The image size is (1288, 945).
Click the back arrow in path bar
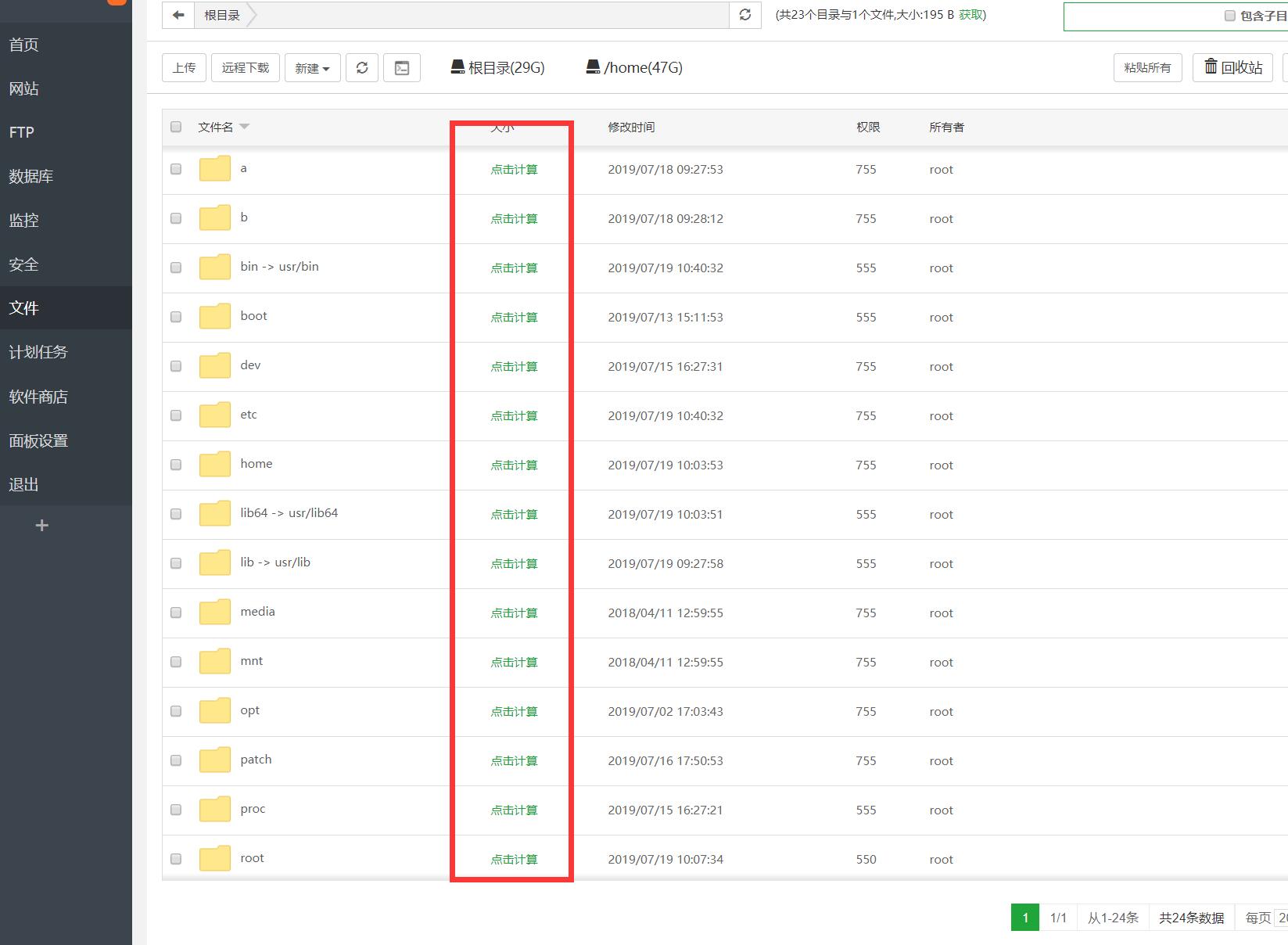pos(178,15)
